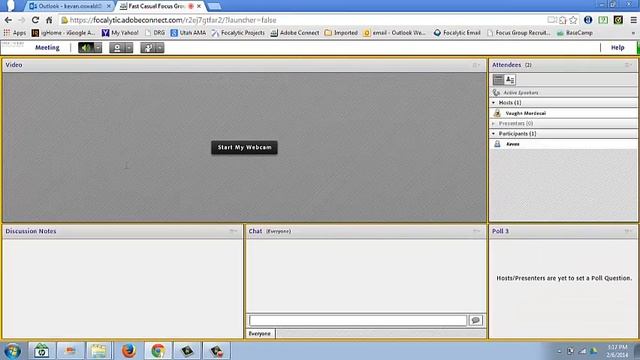Open the Discussion Notes pod options menu

(233, 231)
